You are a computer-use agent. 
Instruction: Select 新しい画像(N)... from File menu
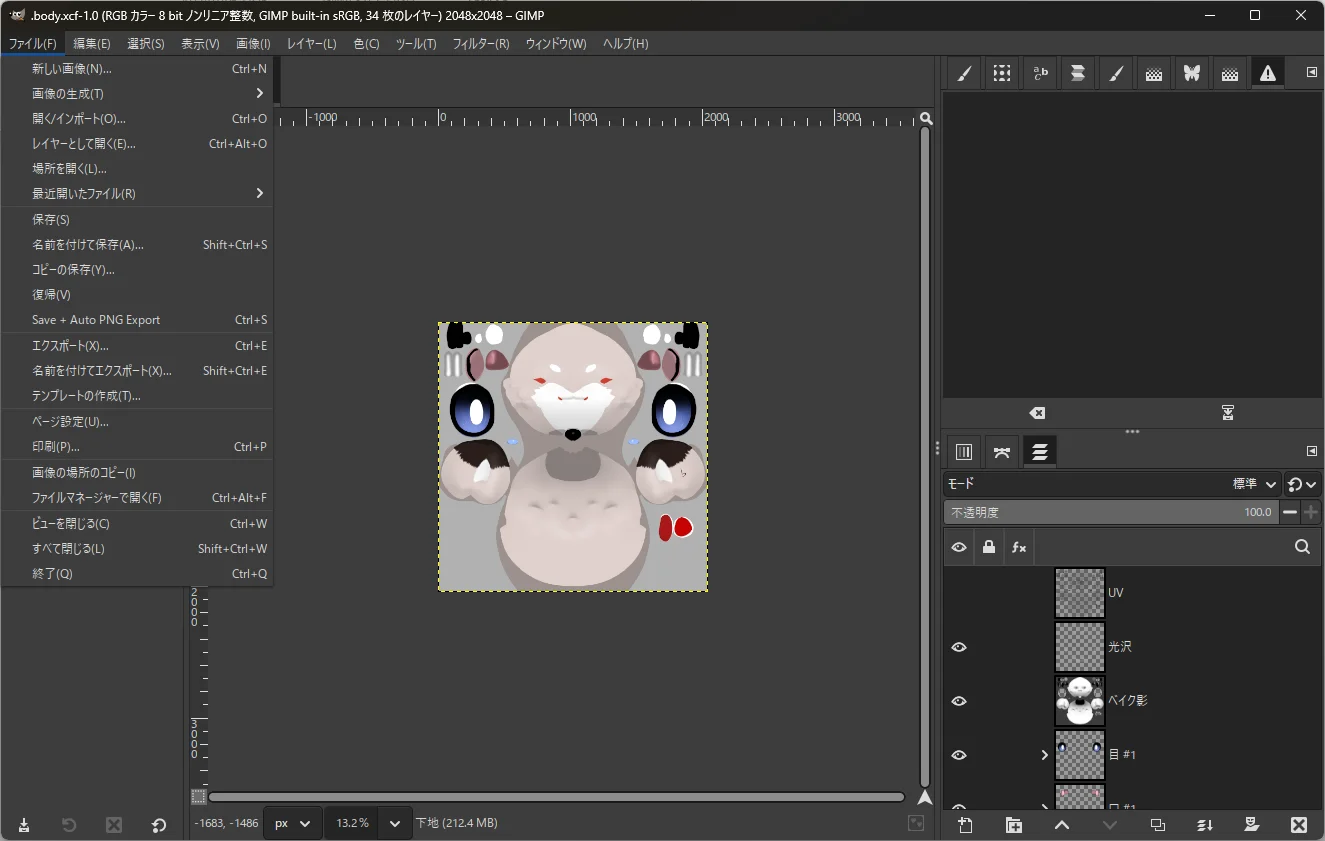[x=138, y=69]
